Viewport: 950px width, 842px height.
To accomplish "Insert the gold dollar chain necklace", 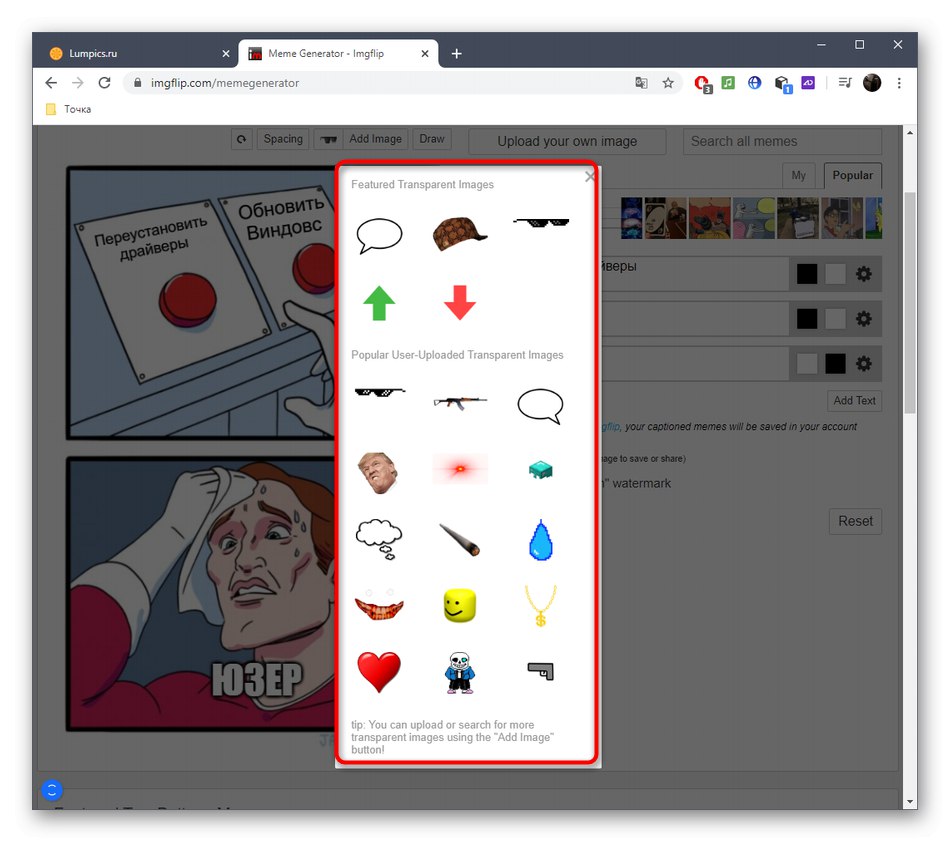I will tap(540, 606).
